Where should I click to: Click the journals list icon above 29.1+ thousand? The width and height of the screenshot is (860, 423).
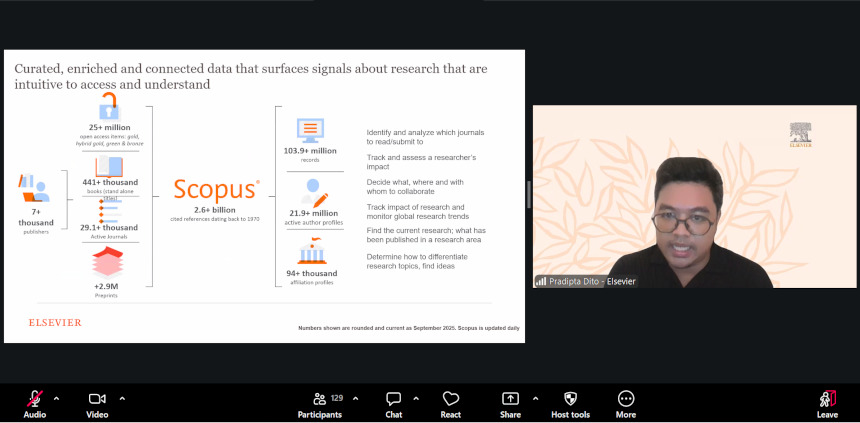pos(110,211)
